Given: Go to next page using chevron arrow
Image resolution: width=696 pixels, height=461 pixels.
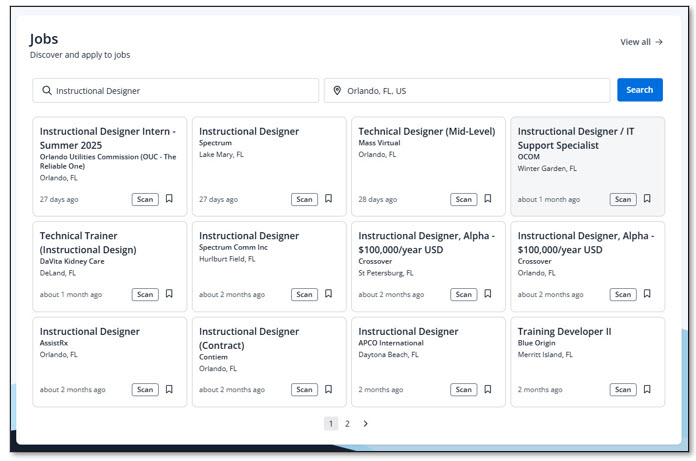Looking at the screenshot, I should point(365,424).
